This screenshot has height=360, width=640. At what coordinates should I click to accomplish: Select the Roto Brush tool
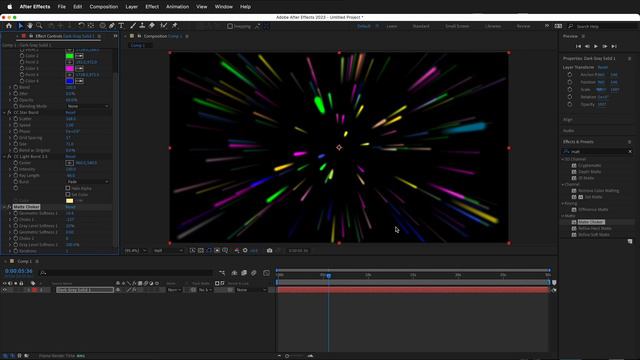pos(164,26)
